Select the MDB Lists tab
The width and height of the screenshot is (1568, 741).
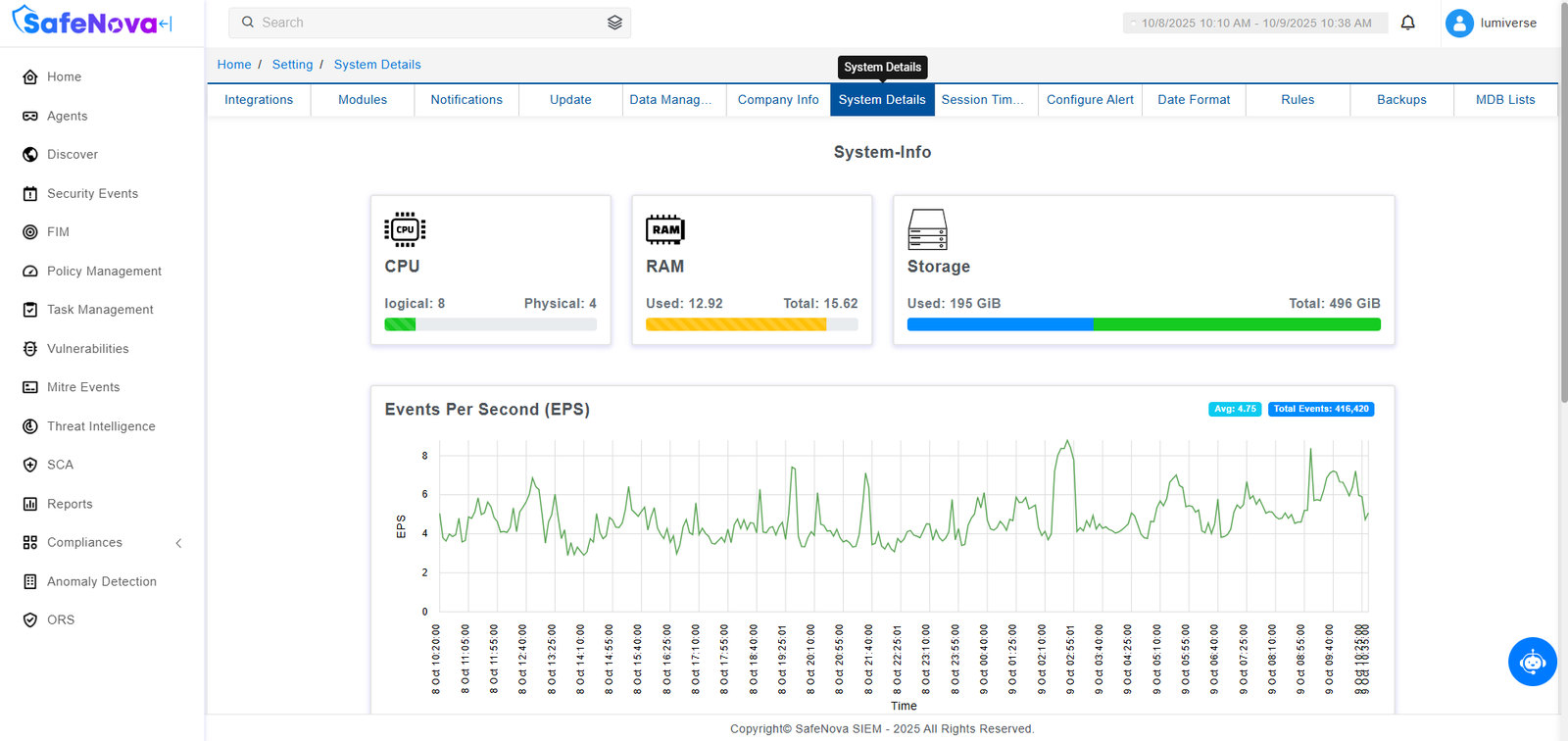pos(1505,100)
